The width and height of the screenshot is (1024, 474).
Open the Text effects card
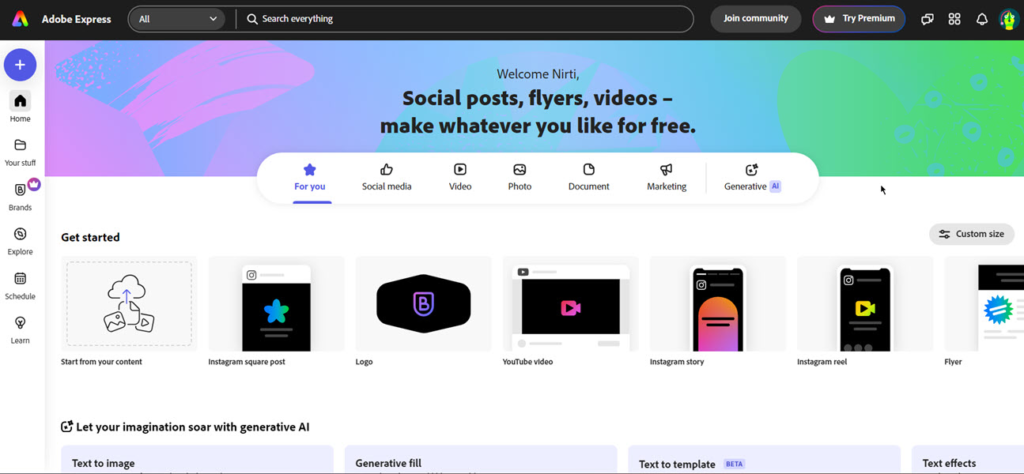(x=968, y=459)
